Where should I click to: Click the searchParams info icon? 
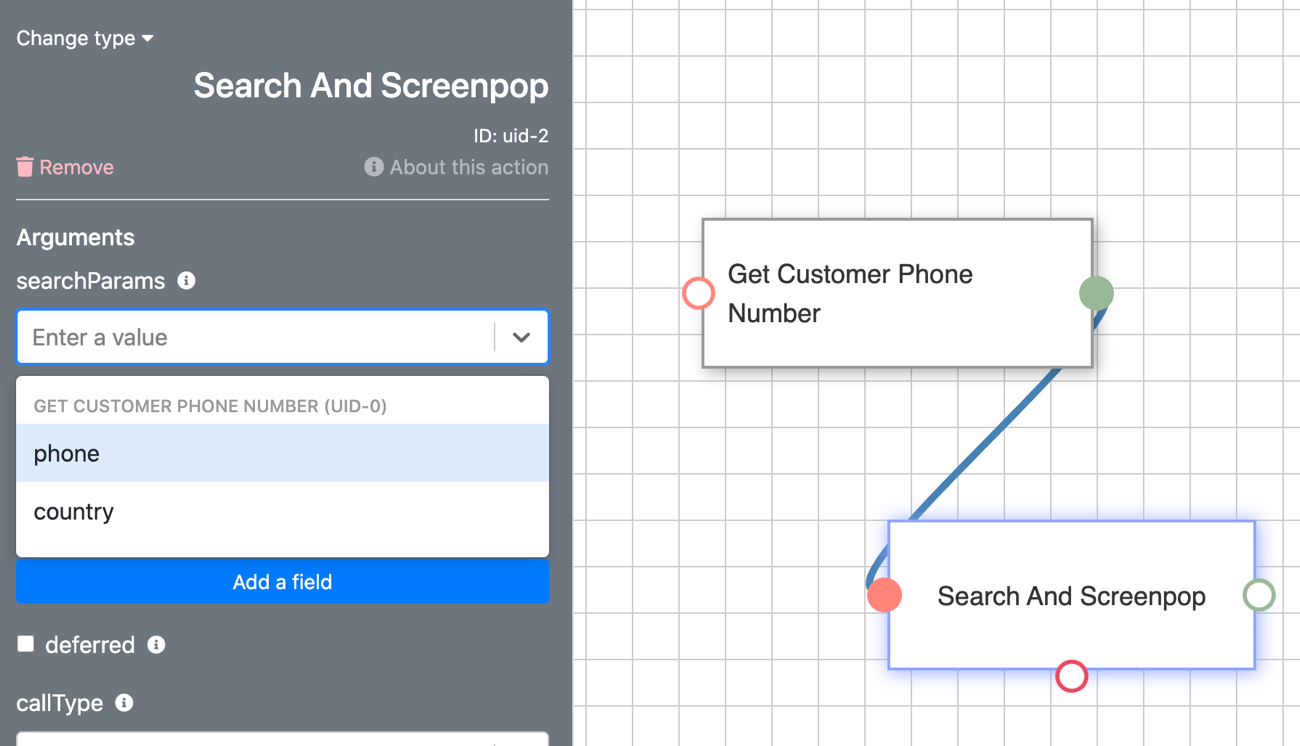(x=186, y=281)
